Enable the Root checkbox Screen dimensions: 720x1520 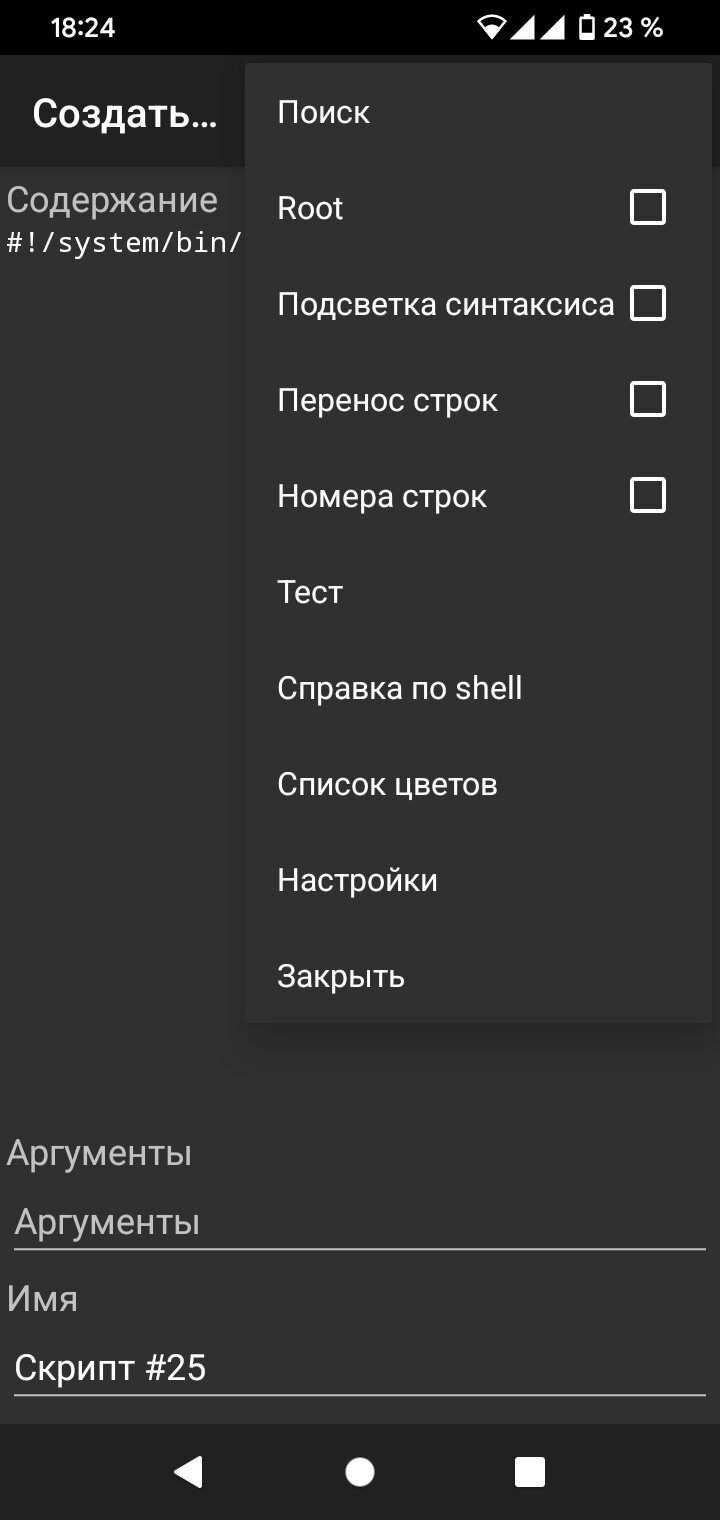648,208
